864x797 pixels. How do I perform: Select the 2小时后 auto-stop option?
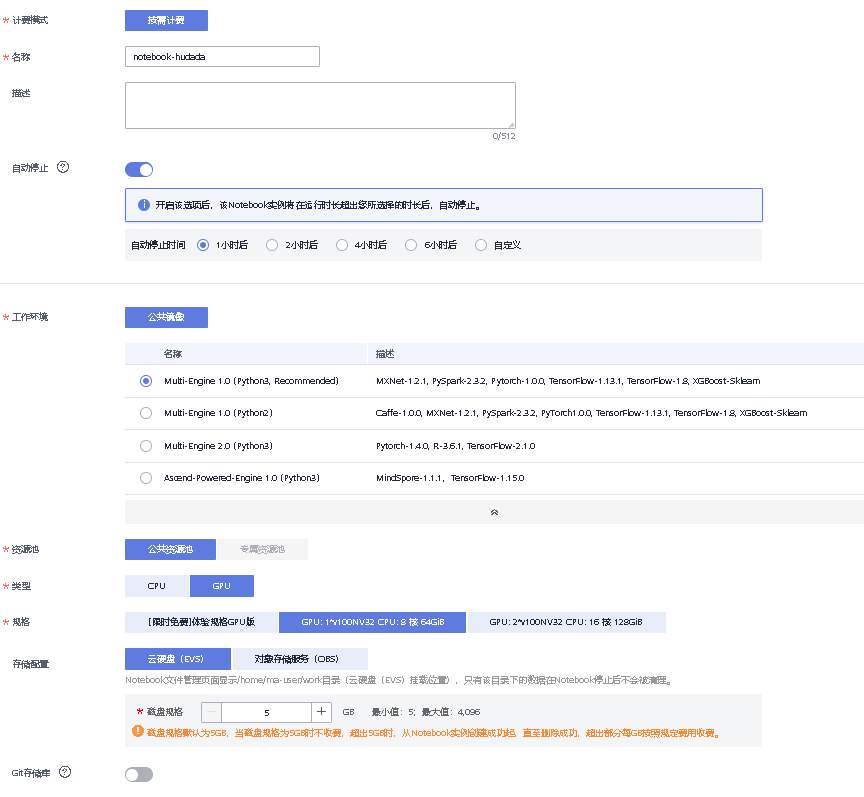[272, 245]
